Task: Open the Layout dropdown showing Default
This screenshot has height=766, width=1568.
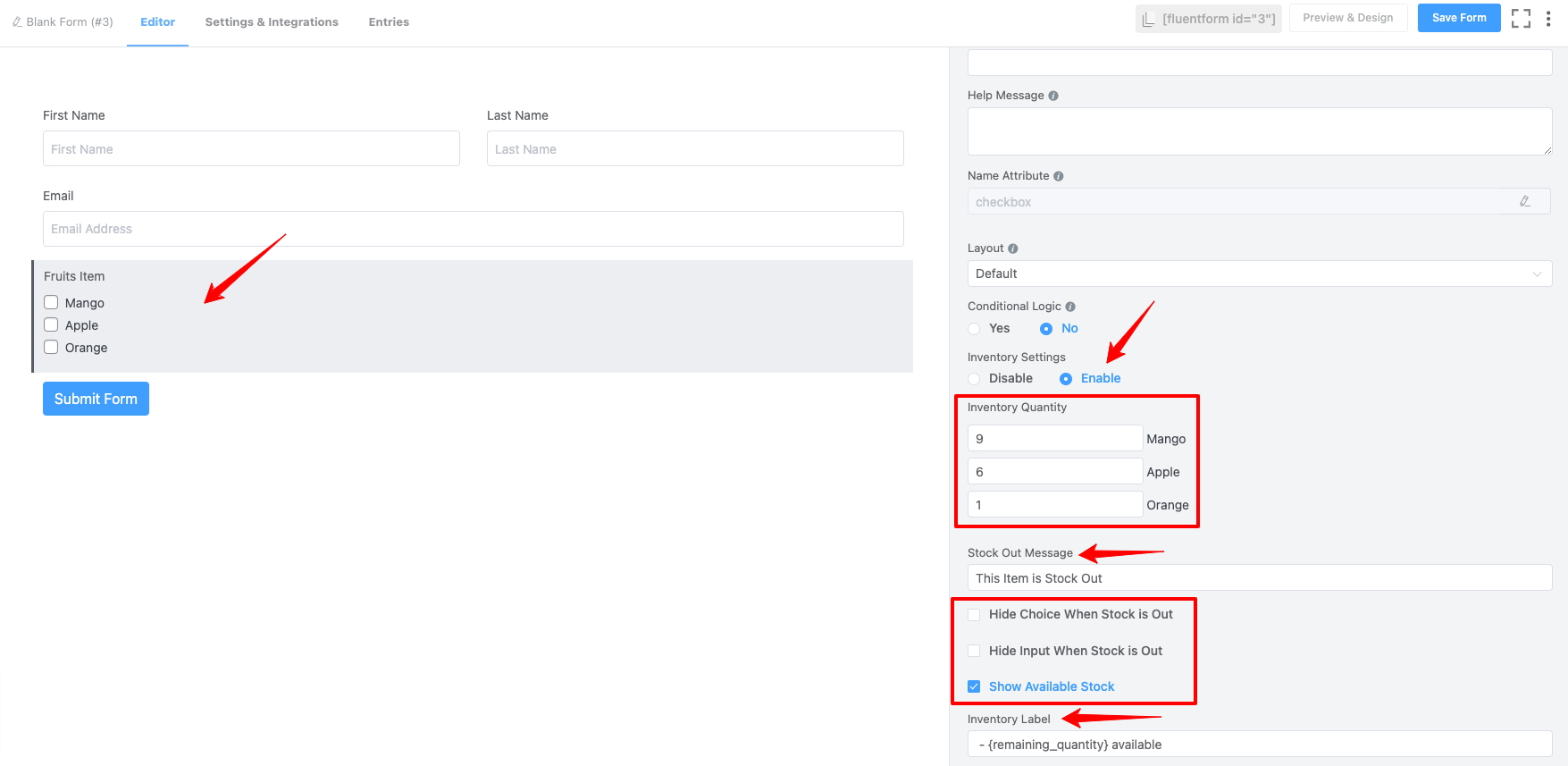Action: pos(1259,274)
